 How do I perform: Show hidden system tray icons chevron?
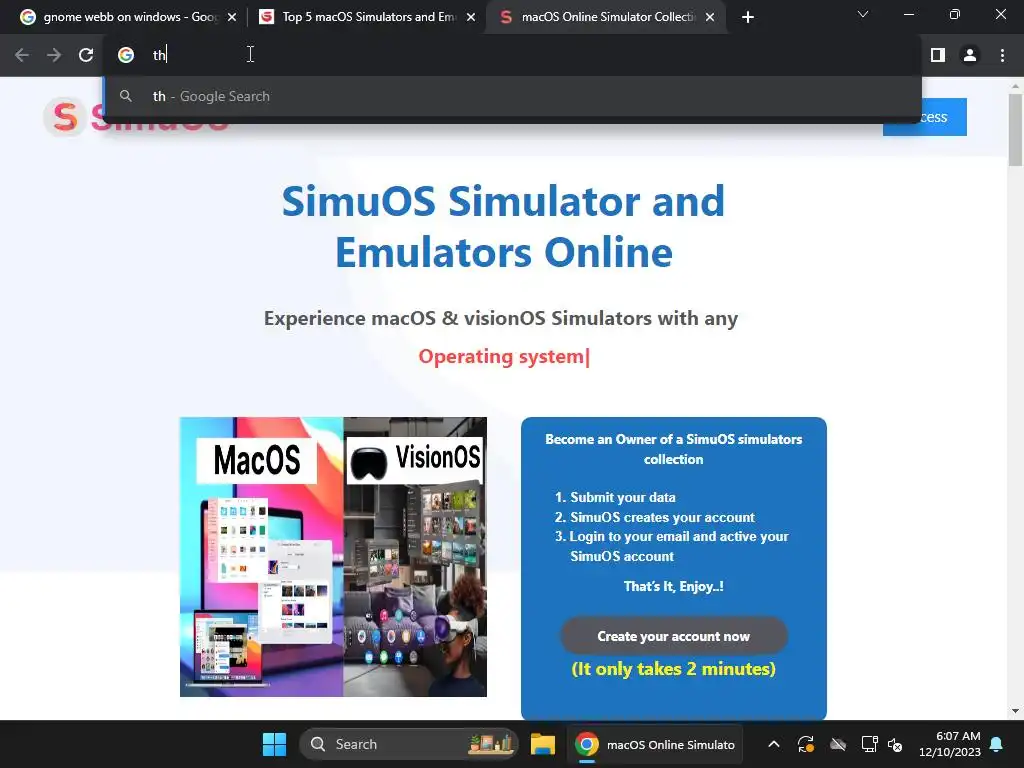[x=774, y=744]
